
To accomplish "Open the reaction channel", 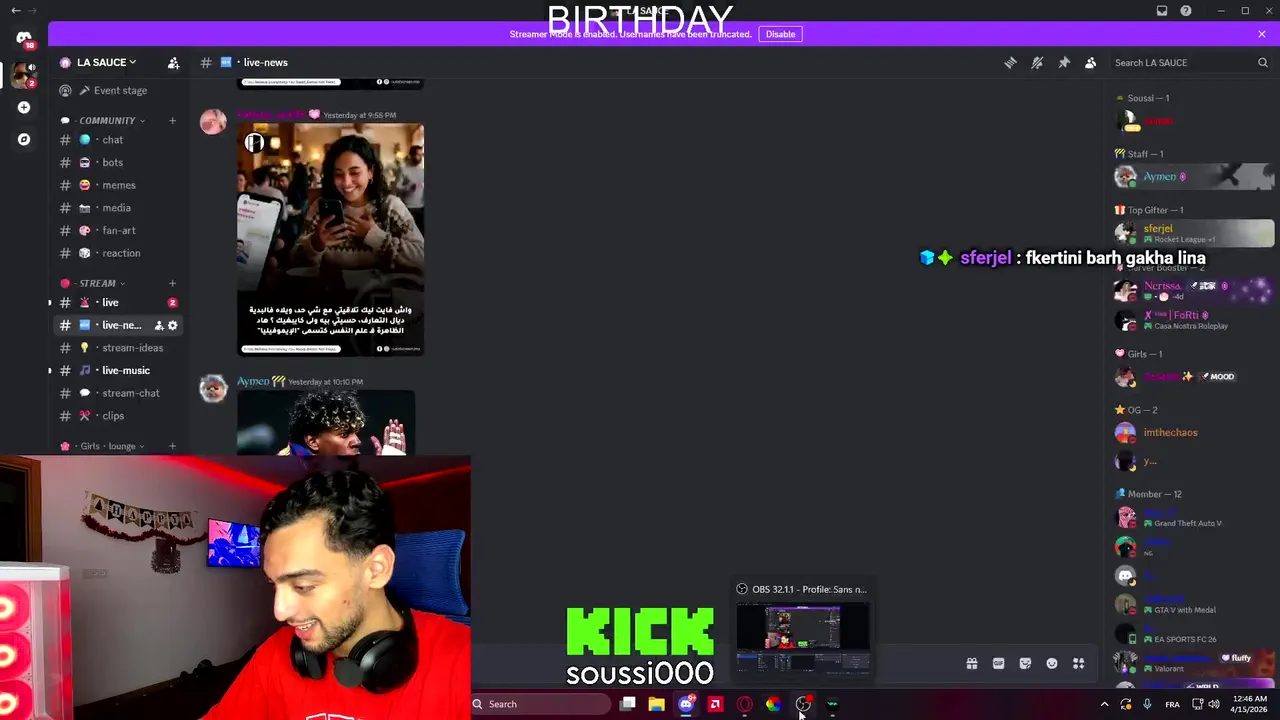I will (120, 253).
